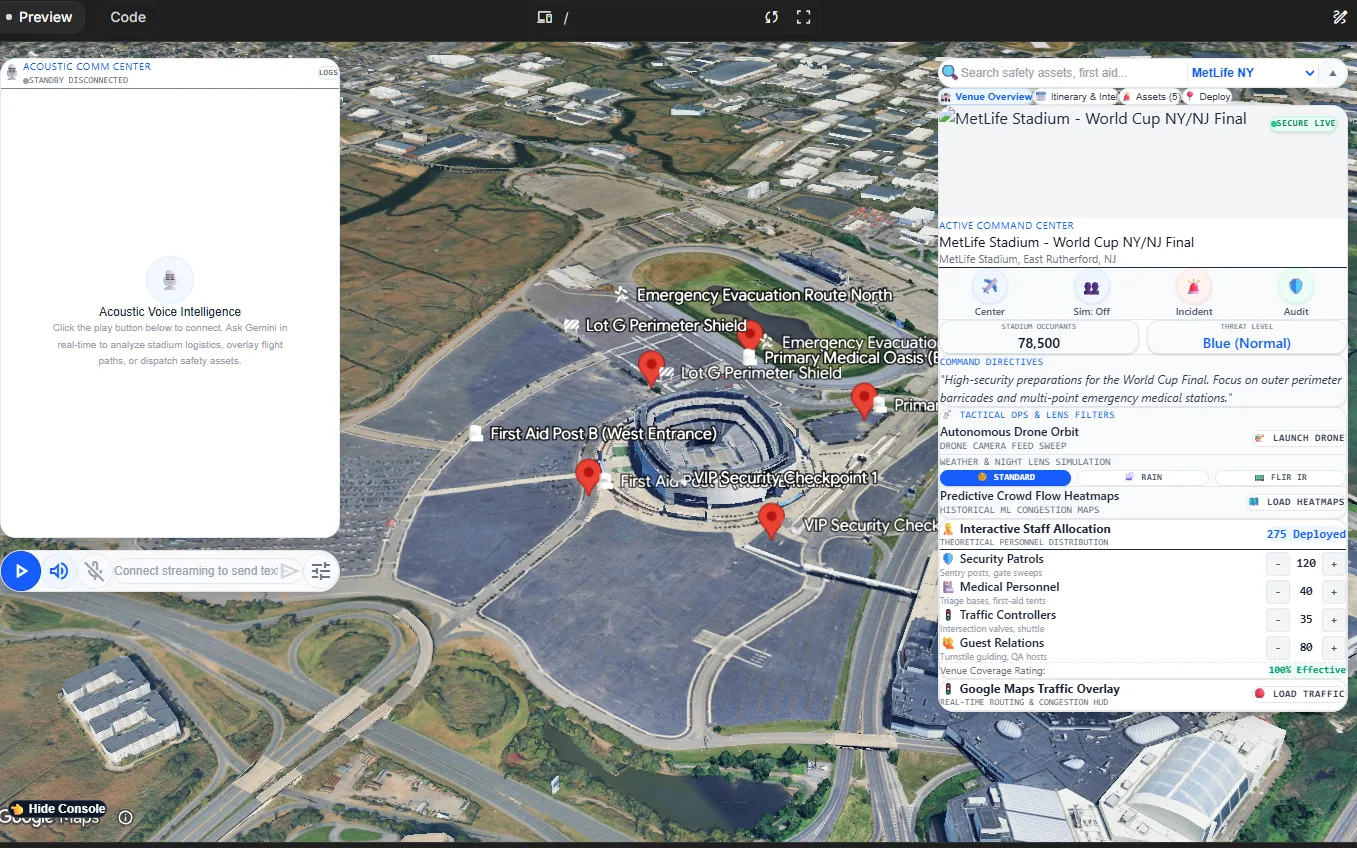
Task: Click the Audit shield icon button
Action: tap(1296, 288)
